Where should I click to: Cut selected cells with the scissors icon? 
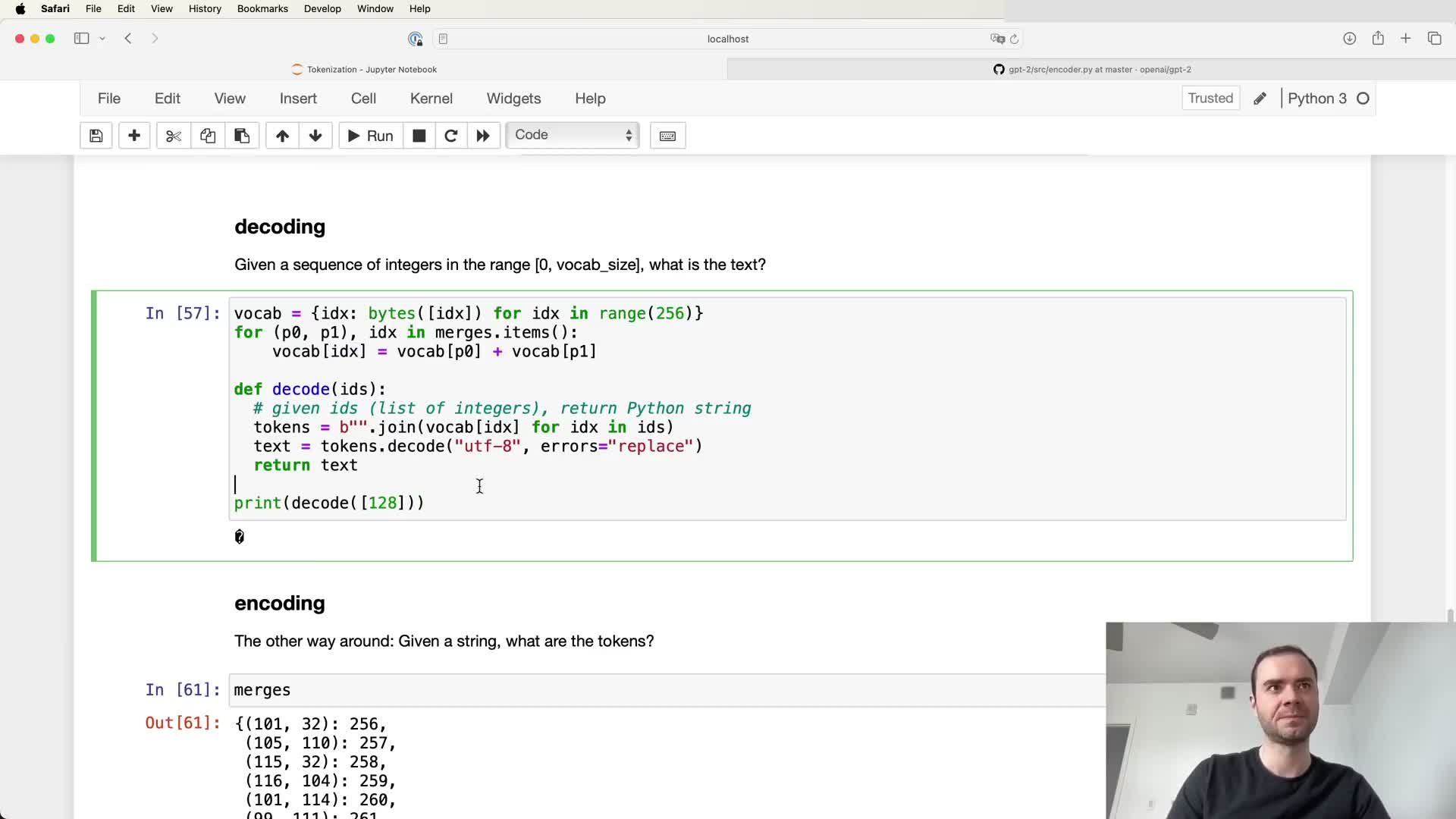174,136
